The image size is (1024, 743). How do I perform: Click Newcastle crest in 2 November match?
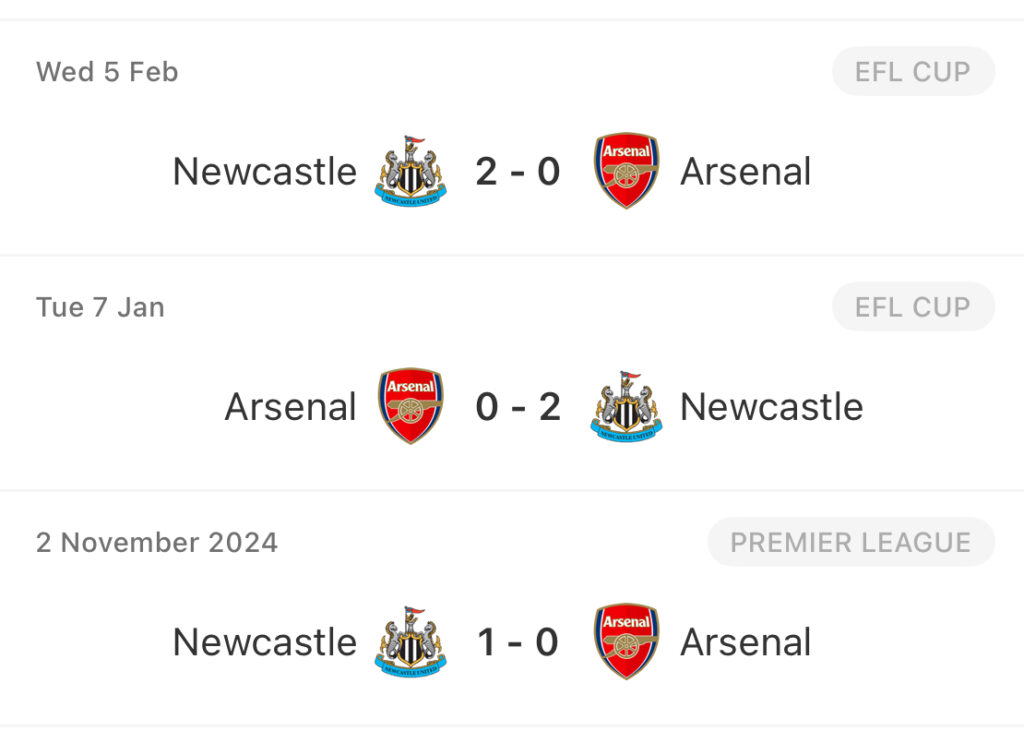tap(411, 641)
